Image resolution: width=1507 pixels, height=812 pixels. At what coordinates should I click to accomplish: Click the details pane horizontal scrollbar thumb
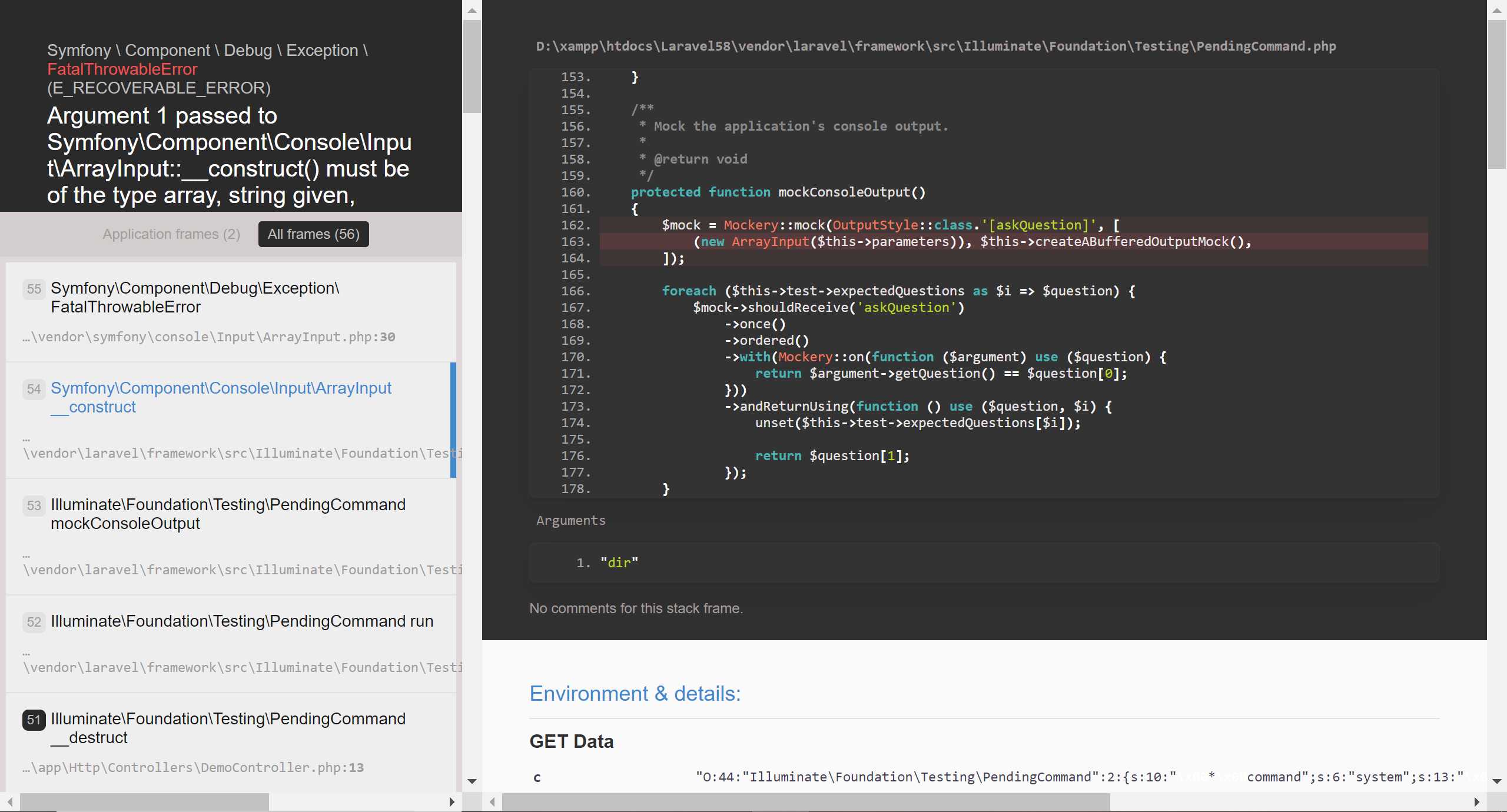(x=806, y=801)
